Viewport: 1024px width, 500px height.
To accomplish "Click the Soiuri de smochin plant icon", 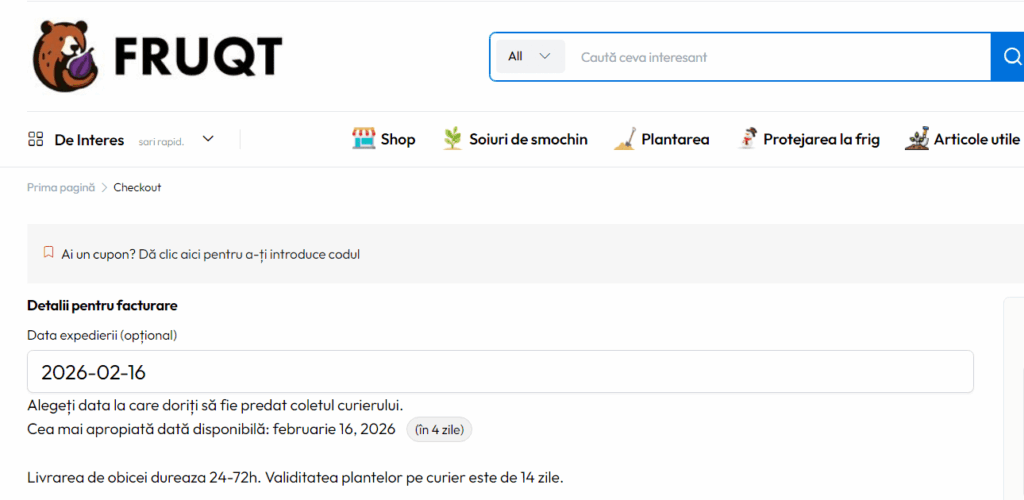I will [x=453, y=139].
